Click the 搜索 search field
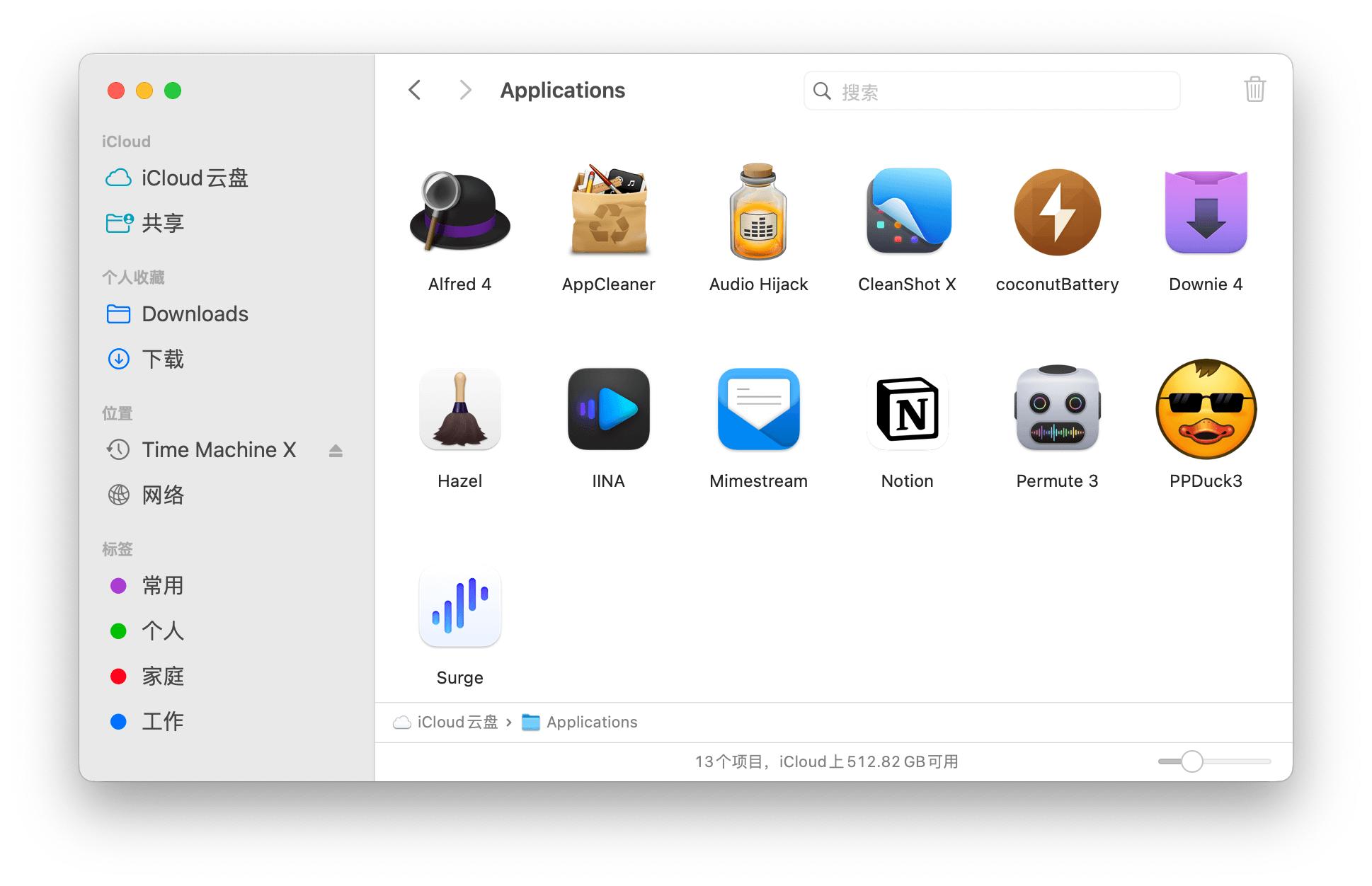Image resolution: width=1372 pixels, height=886 pixels. [x=991, y=91]
